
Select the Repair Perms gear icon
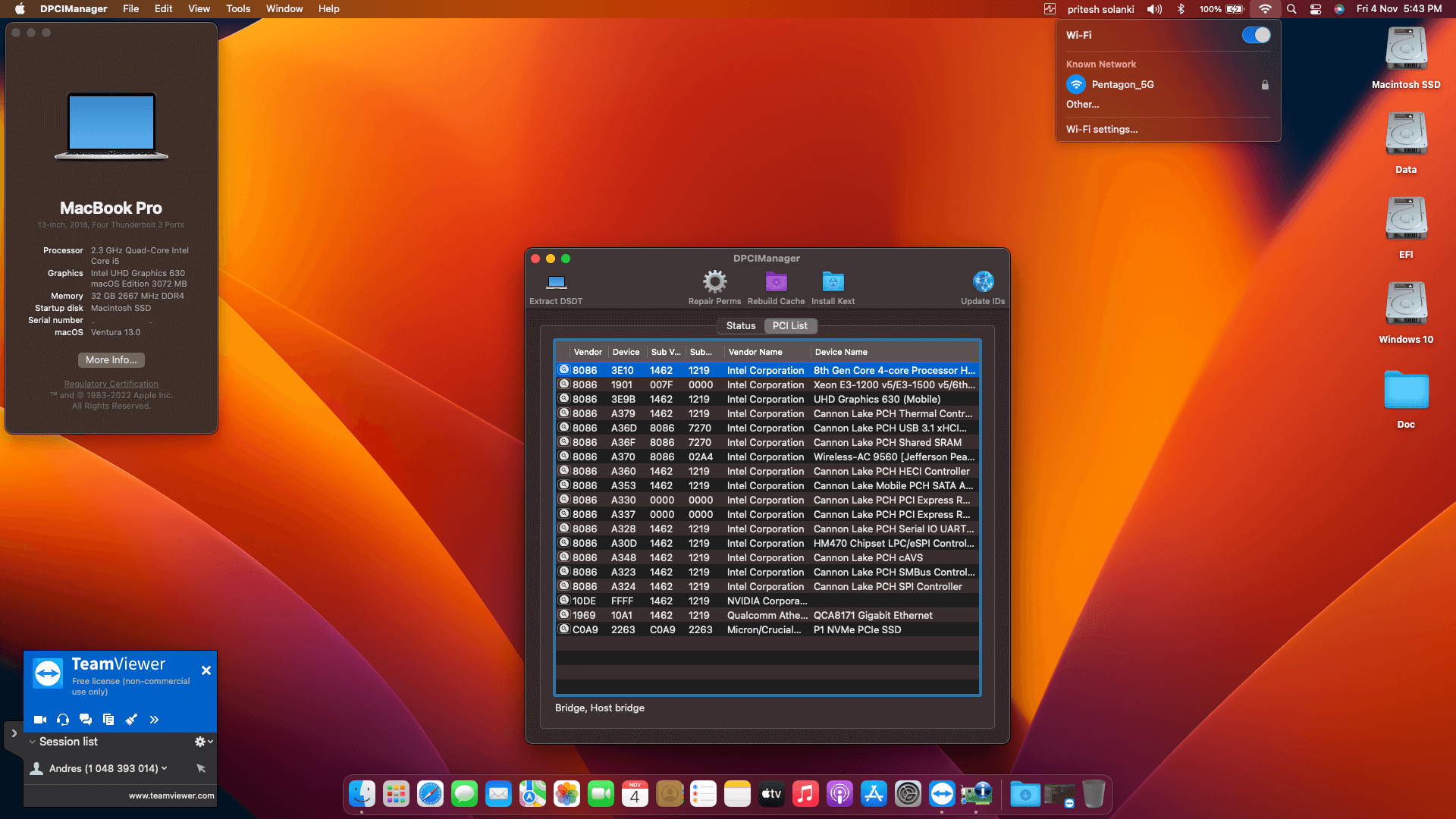pos(714,281)
